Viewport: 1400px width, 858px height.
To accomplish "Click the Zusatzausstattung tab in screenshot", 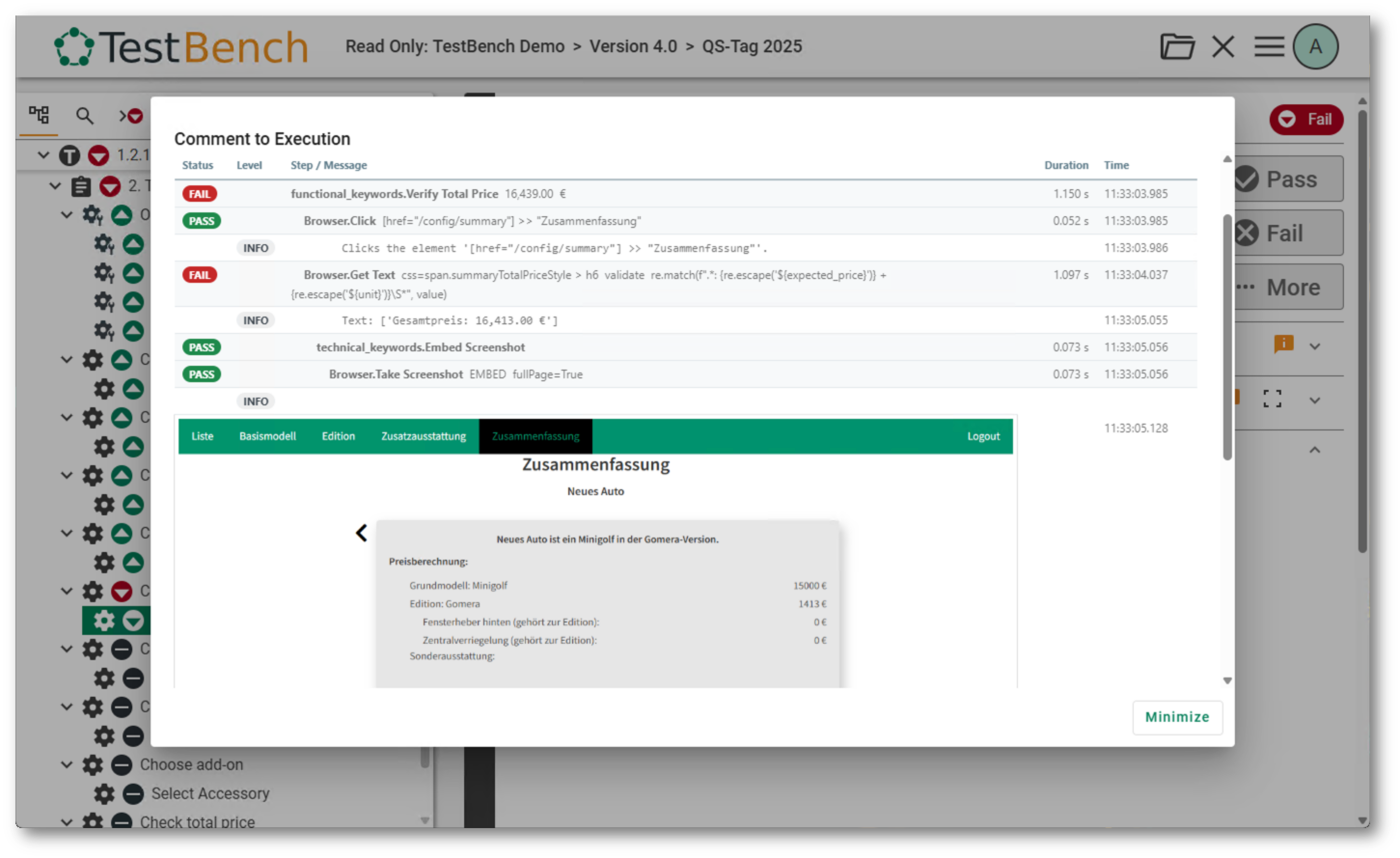I will point(423,436).
